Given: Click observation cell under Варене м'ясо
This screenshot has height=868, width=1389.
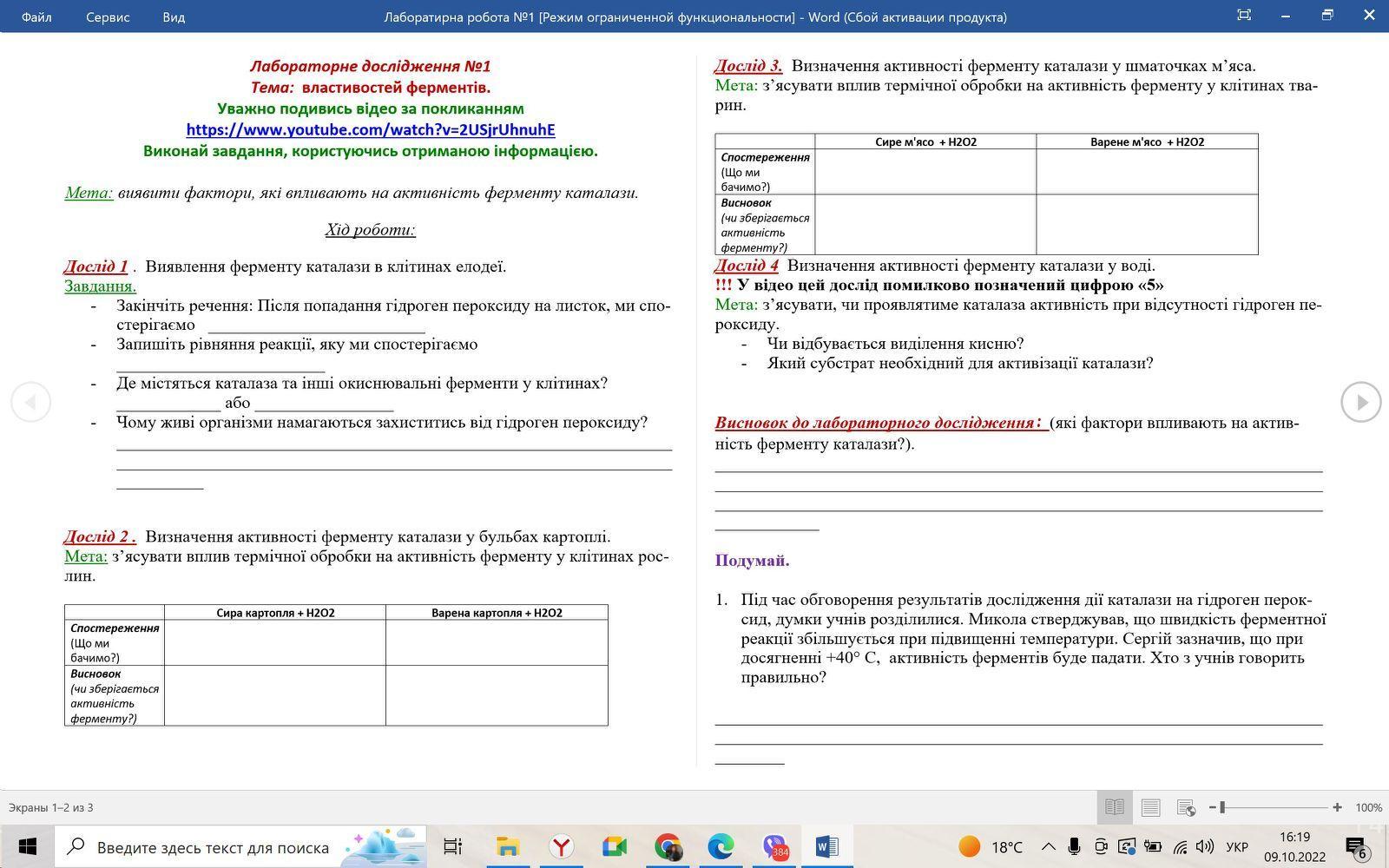Looking at the screenshot, I should click(1147, 171).
